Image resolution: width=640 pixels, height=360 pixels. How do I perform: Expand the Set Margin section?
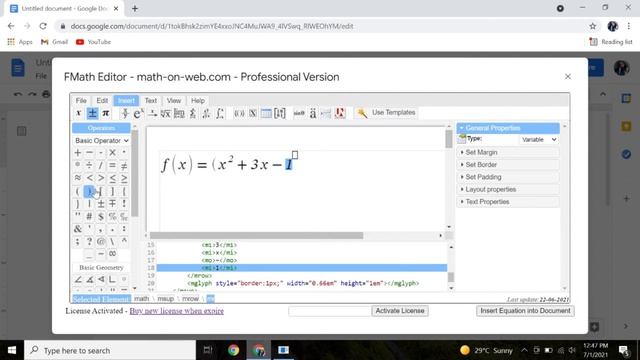[x=508, y=152]
